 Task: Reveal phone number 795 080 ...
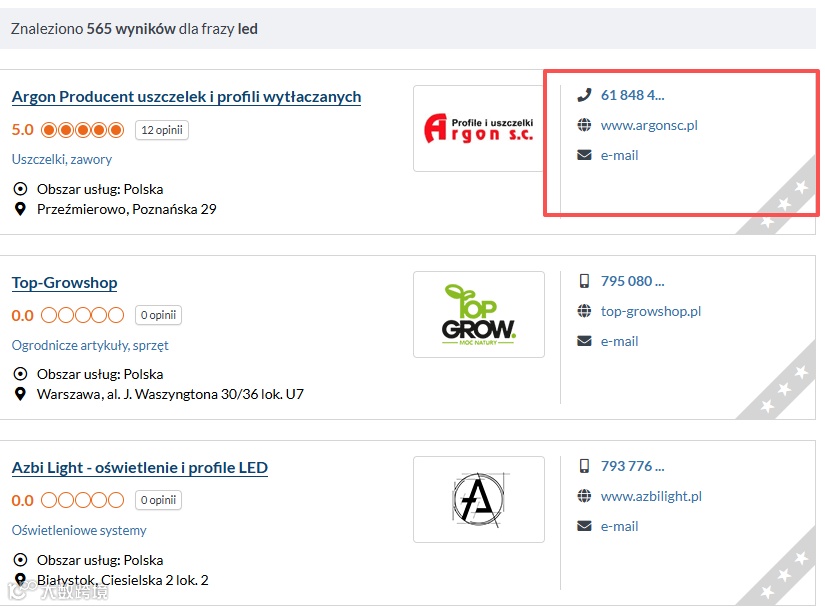(632, 281)
